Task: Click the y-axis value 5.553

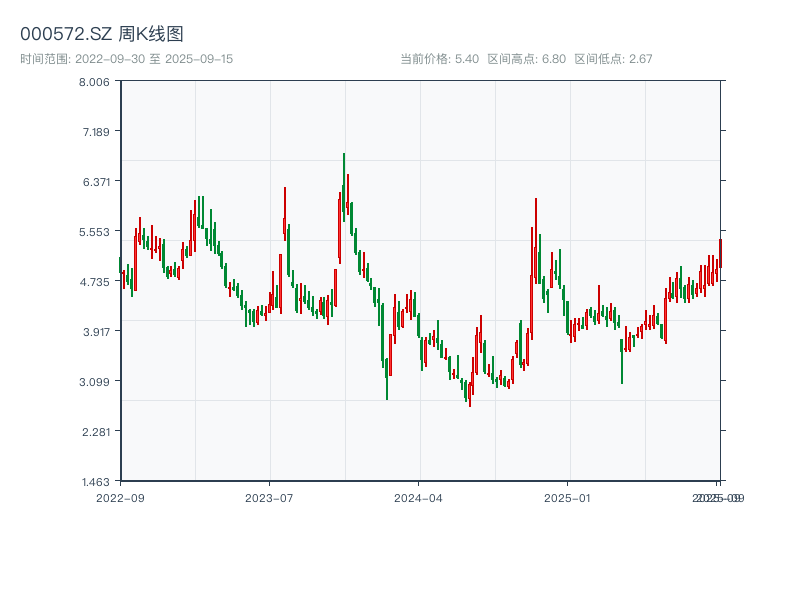Action: [94, 232]
